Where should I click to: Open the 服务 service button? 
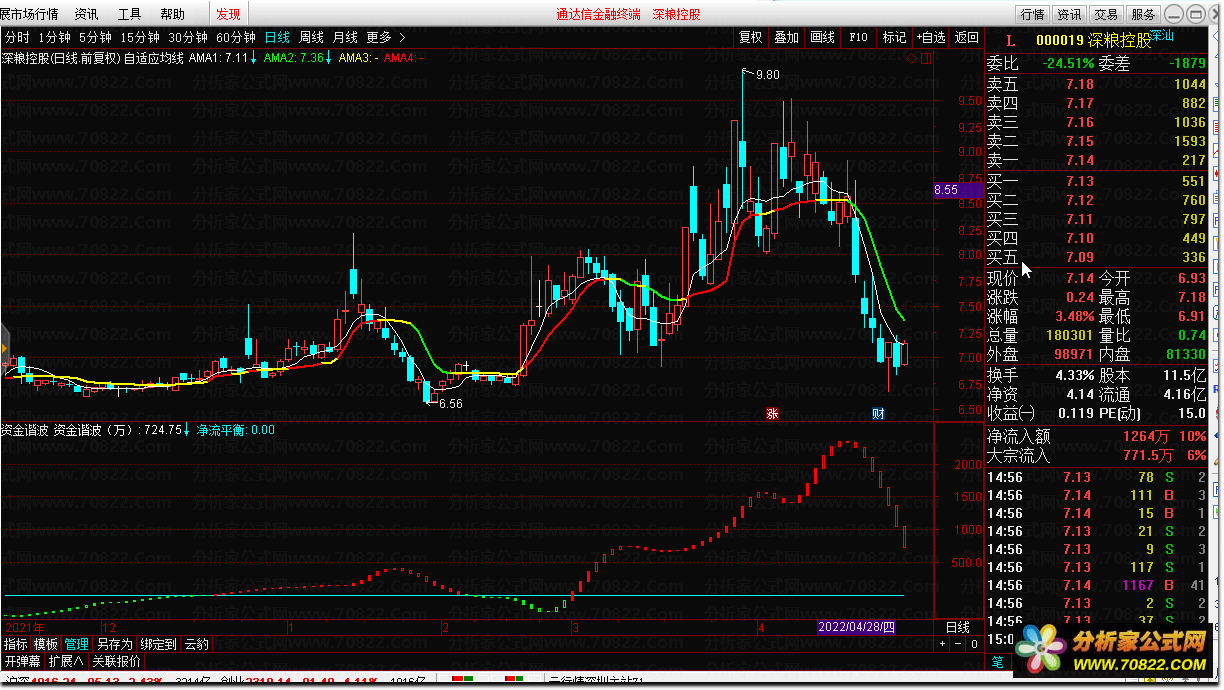pyautogui.click(x=1142, y=14)
